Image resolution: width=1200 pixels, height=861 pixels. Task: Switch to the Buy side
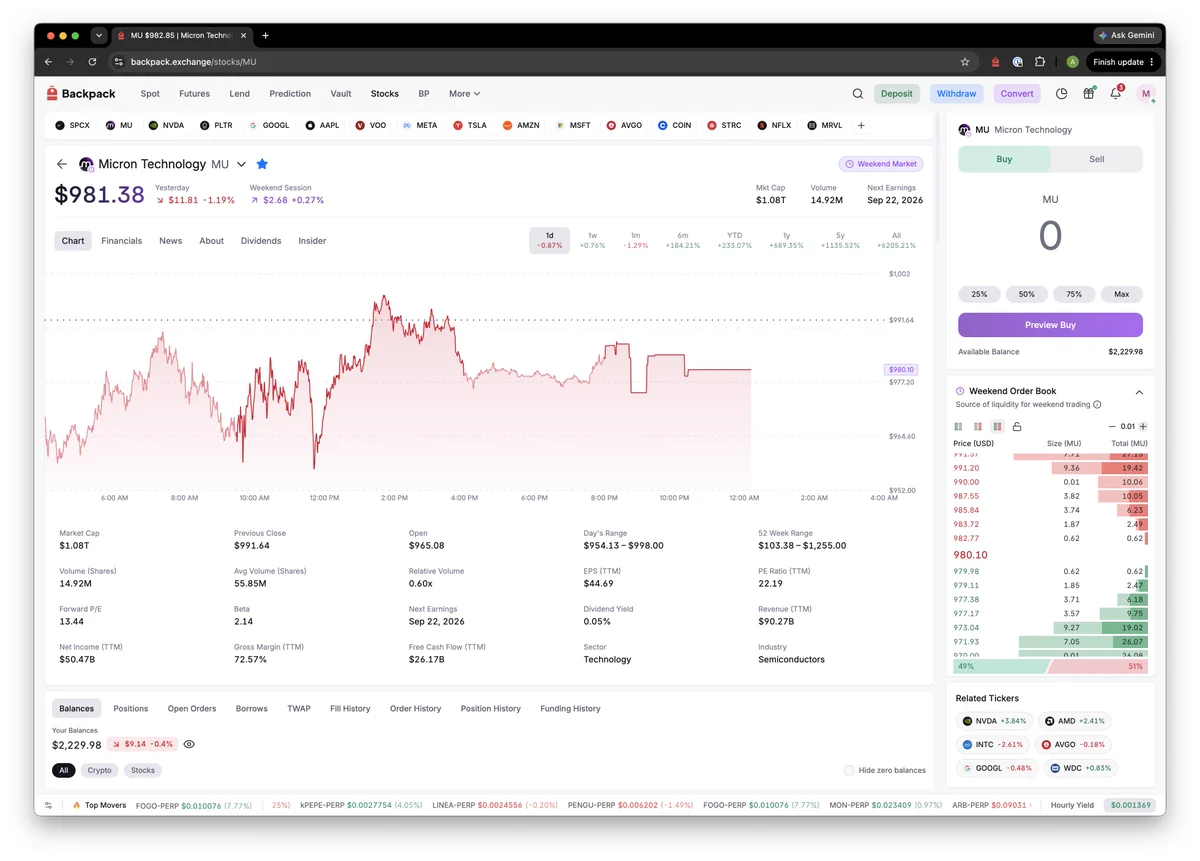pos(1004,159)
